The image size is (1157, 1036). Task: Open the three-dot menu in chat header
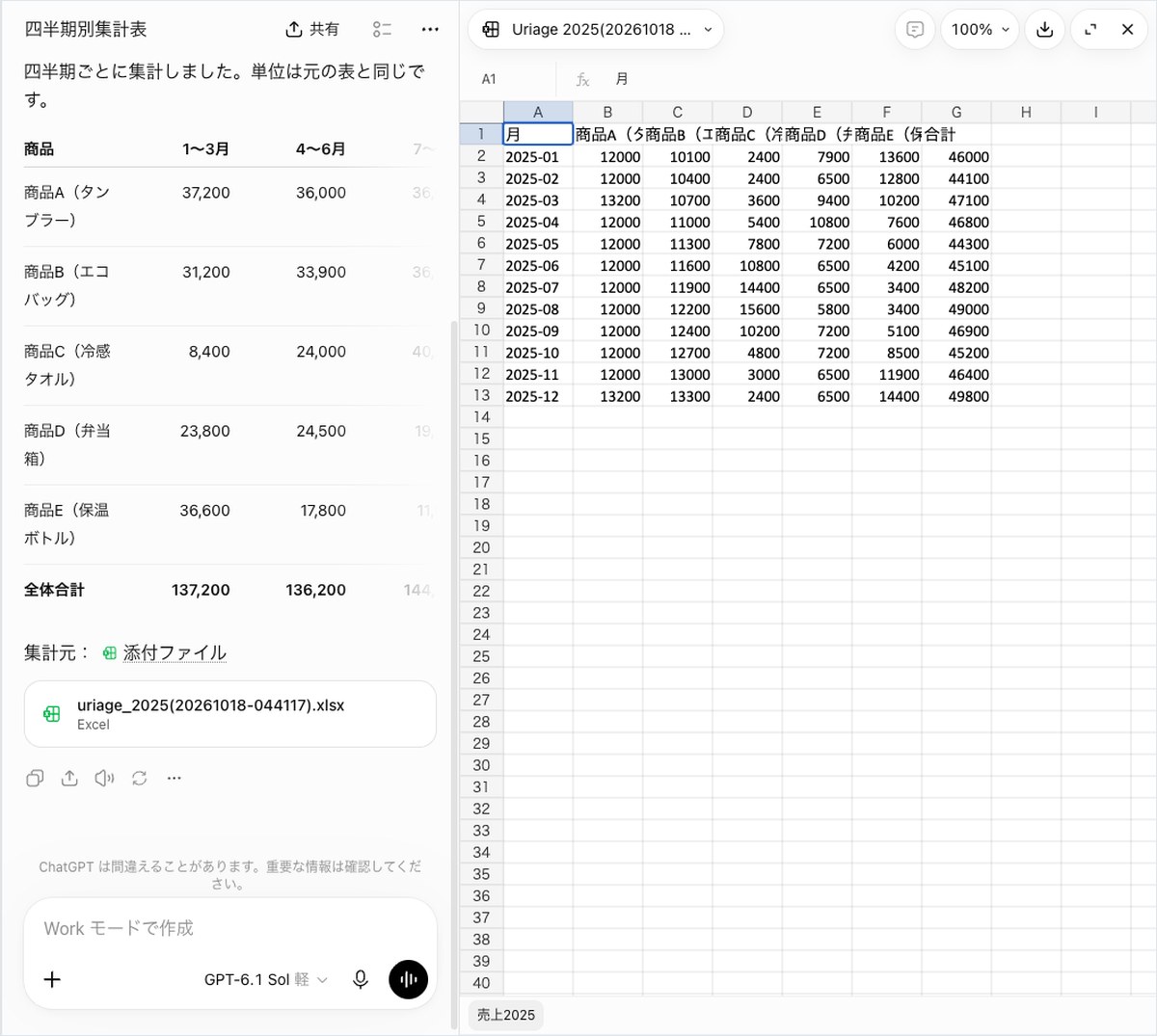tap(430, 30)
